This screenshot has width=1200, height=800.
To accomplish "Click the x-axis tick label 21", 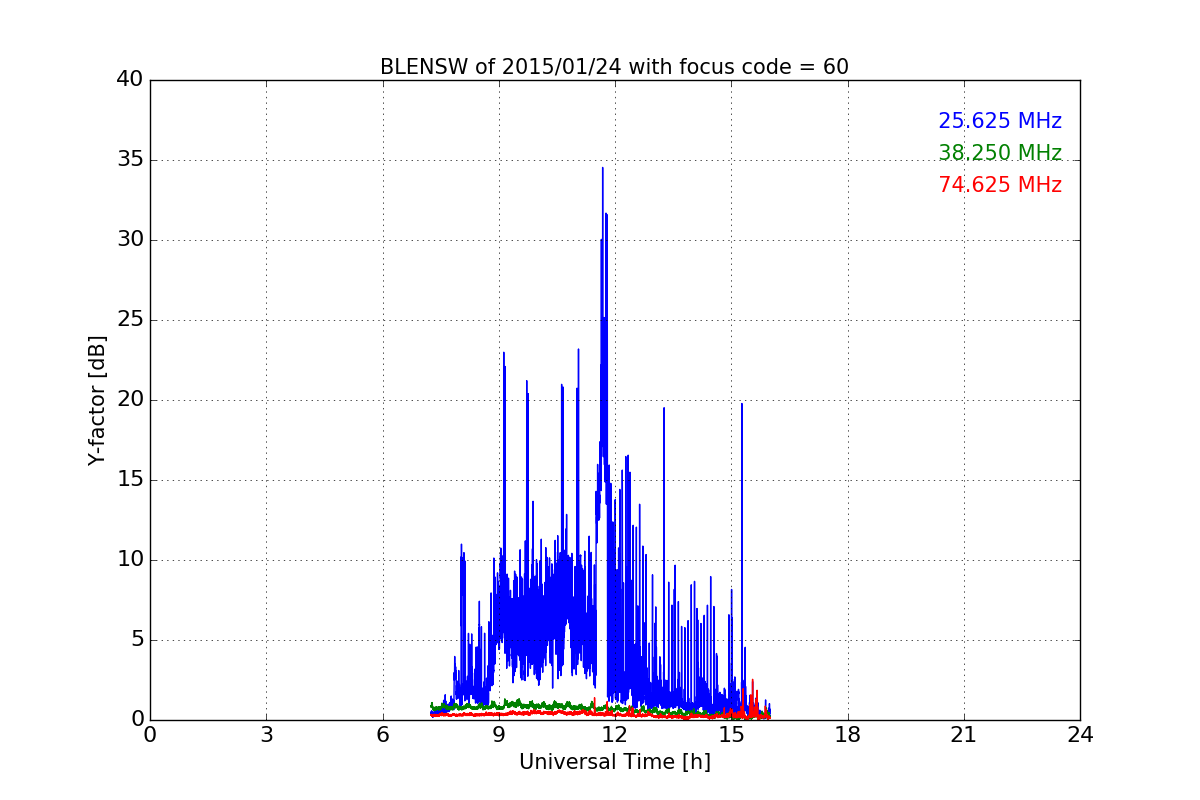I will point(964,734).
